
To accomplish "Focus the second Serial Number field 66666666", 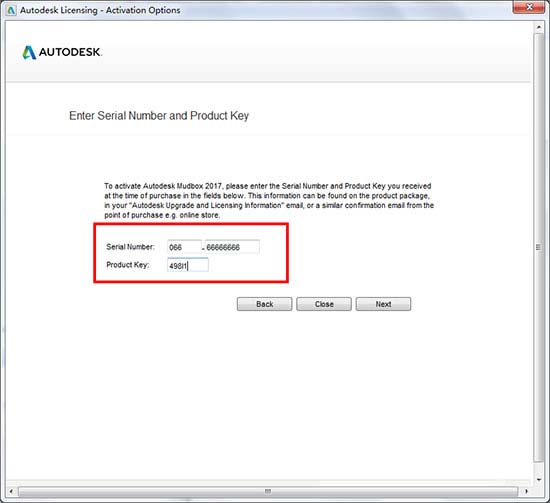I will click(x=232, y=247).
